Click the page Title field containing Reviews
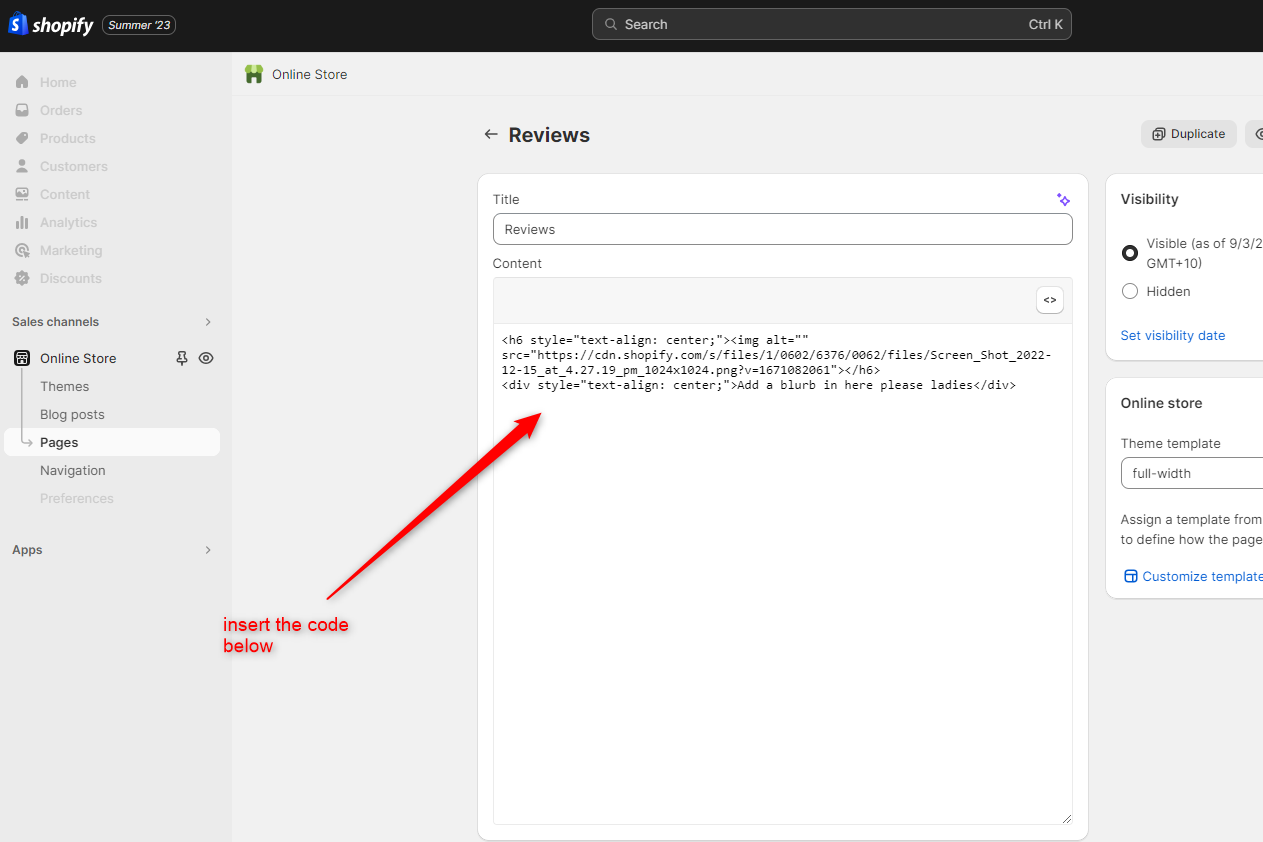Viewport: 1263px width, 842px height. tap(782, 229)
